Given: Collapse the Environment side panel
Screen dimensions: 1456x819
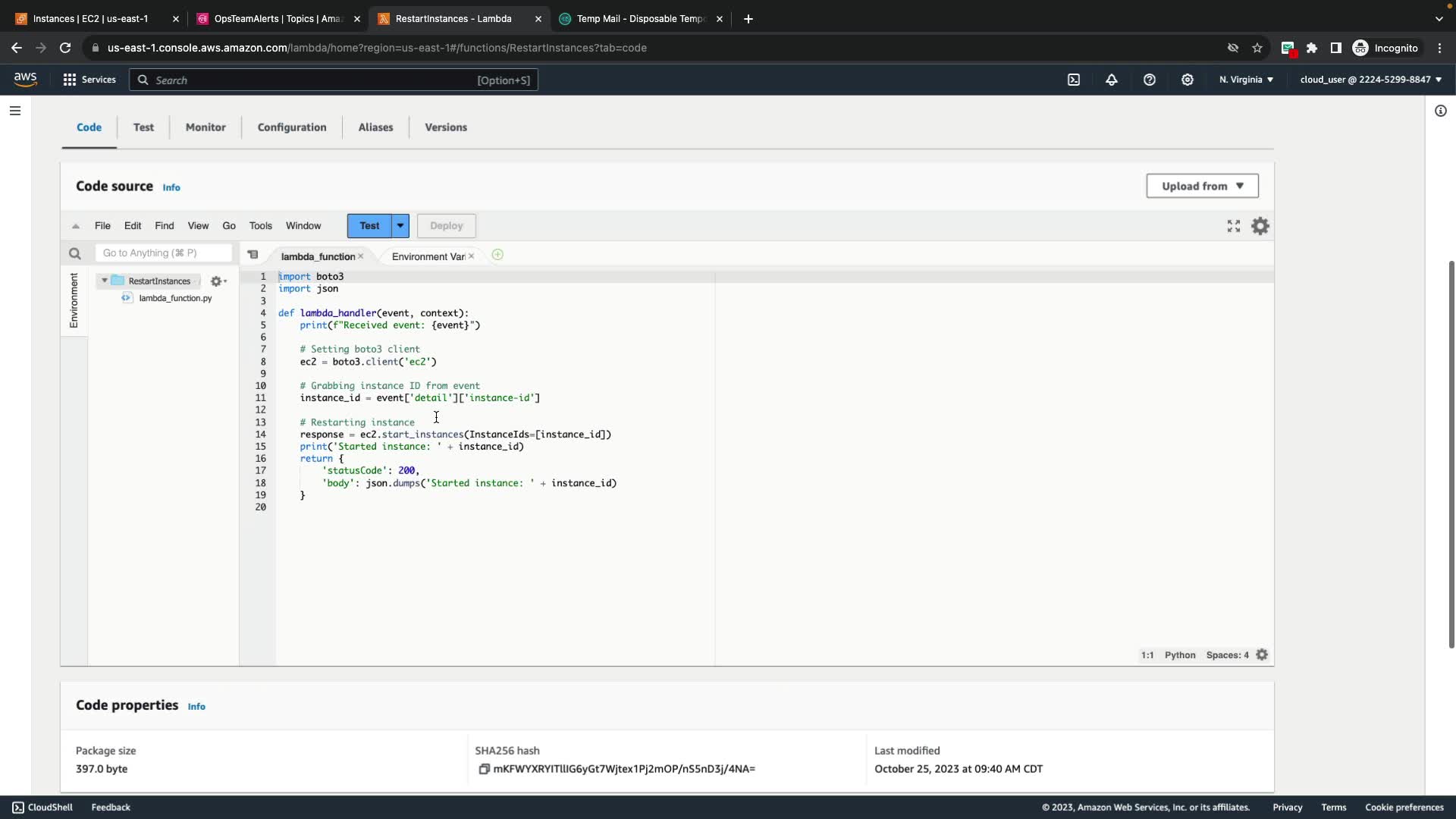Looking at the screenshot, I should coord(74,300).
